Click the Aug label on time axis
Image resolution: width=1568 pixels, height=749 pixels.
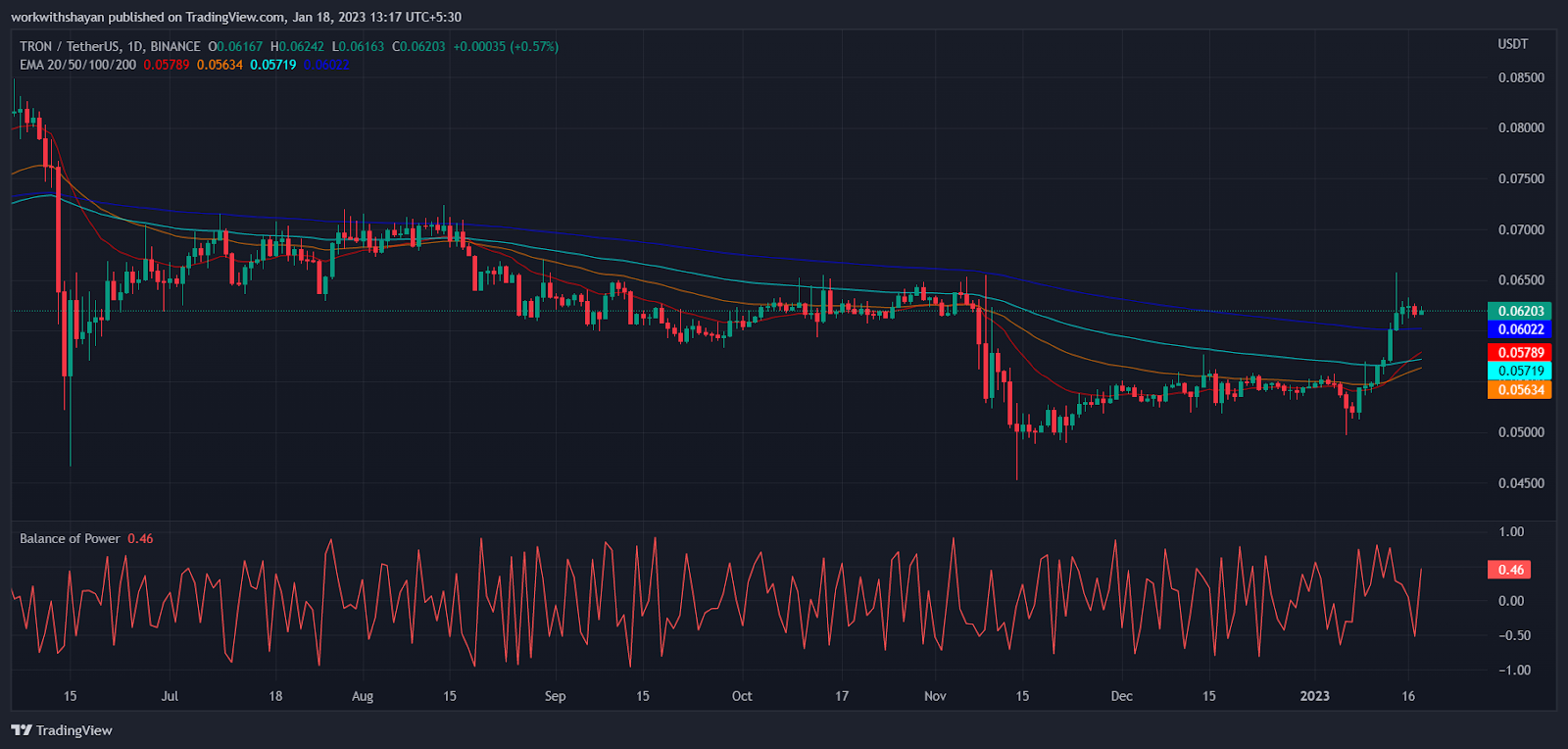coord(363,696)
